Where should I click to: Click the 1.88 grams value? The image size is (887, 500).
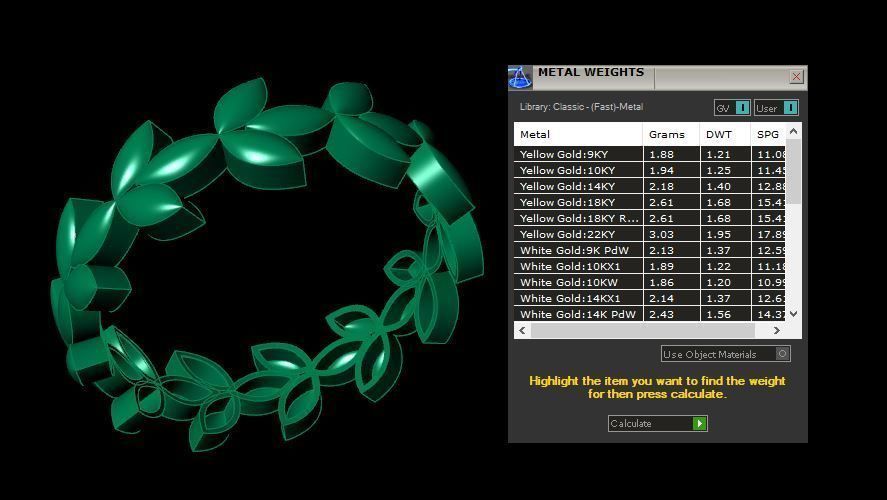pyautogui.click(x=661, y=154)
